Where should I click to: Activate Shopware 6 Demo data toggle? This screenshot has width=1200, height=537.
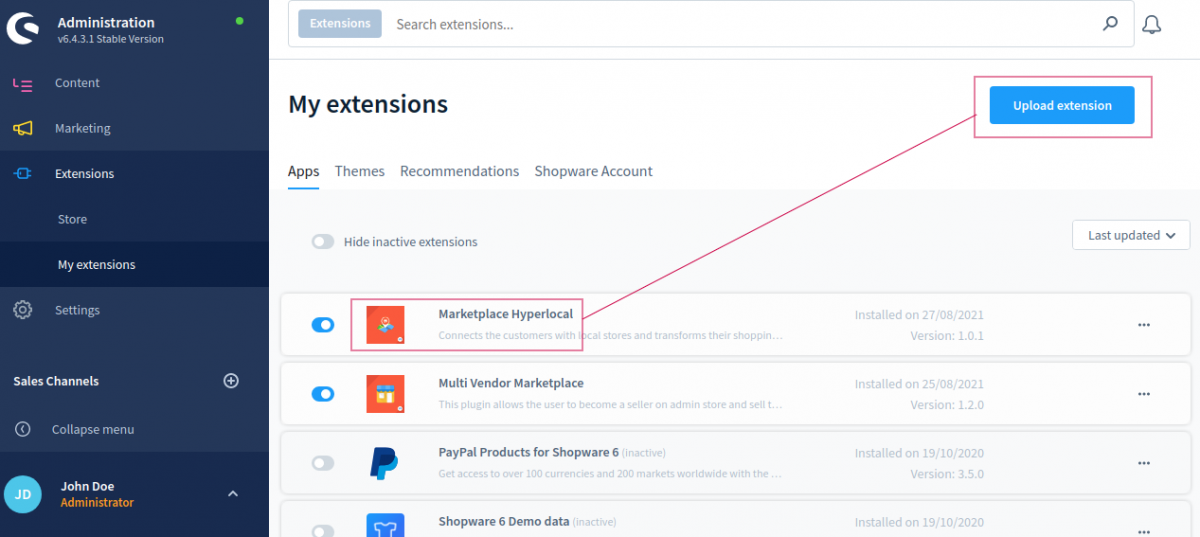tap(323, 531)
